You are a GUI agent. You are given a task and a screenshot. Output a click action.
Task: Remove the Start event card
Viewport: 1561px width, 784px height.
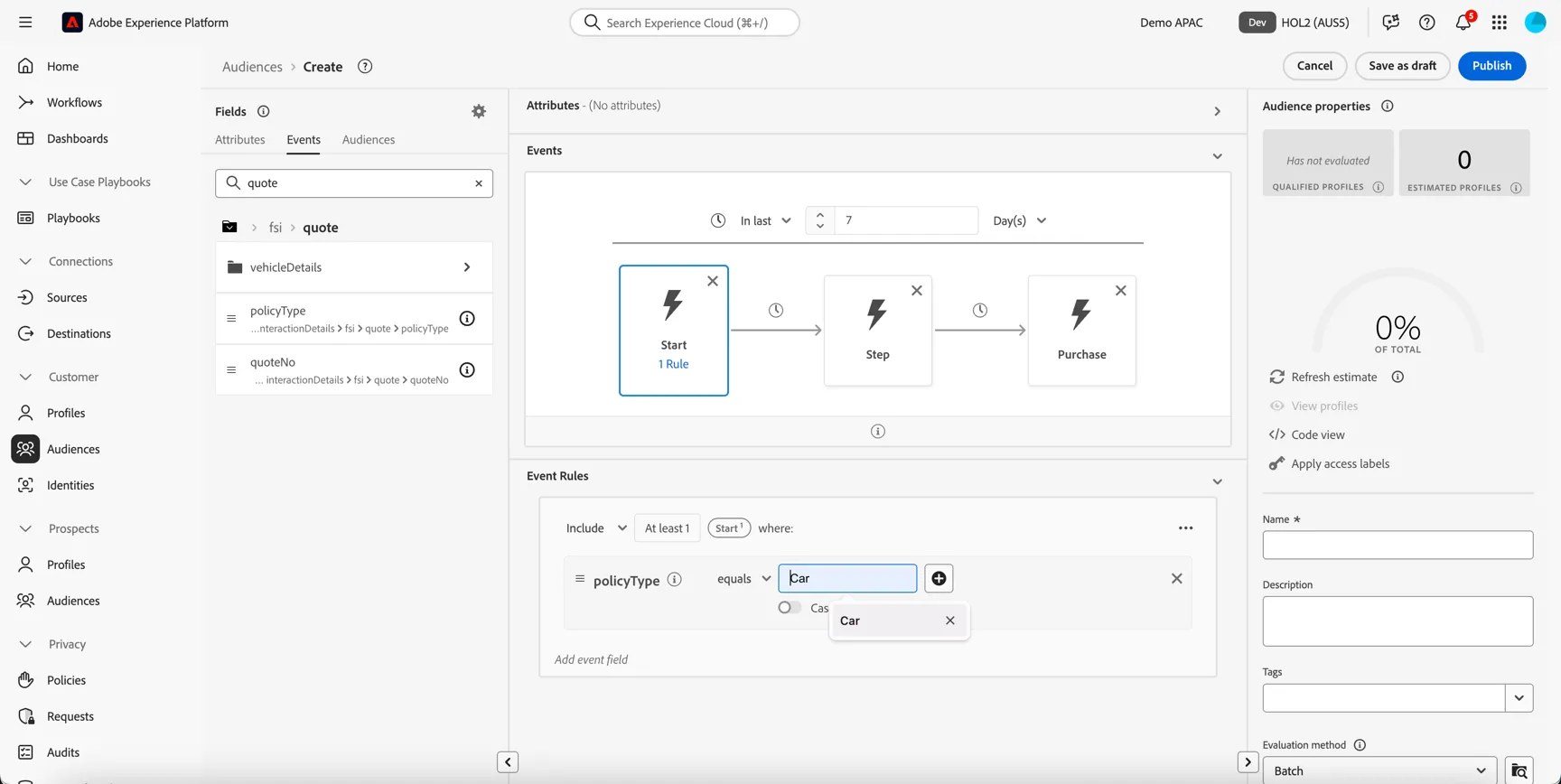click(x=713, y=281)
